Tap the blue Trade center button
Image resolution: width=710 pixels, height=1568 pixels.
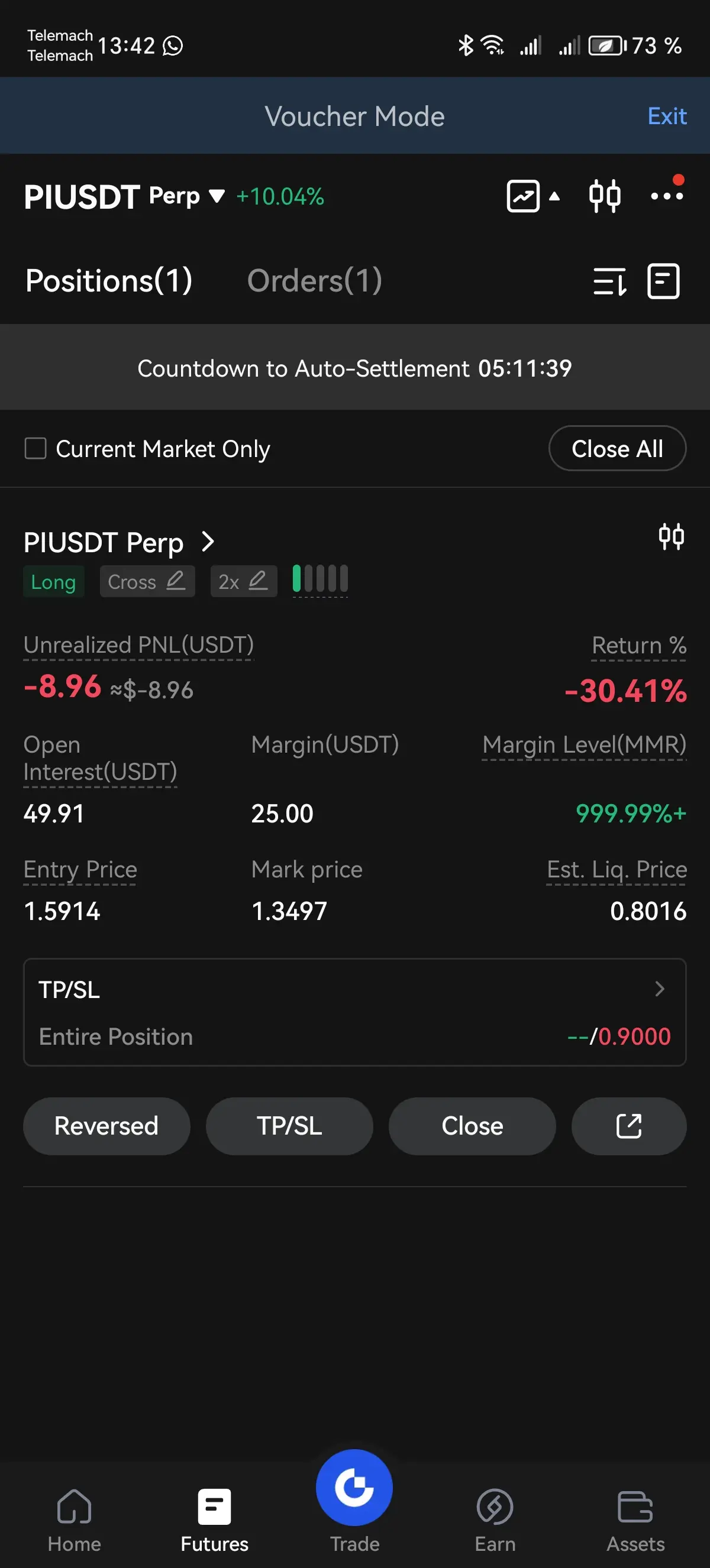(354, 1487)
